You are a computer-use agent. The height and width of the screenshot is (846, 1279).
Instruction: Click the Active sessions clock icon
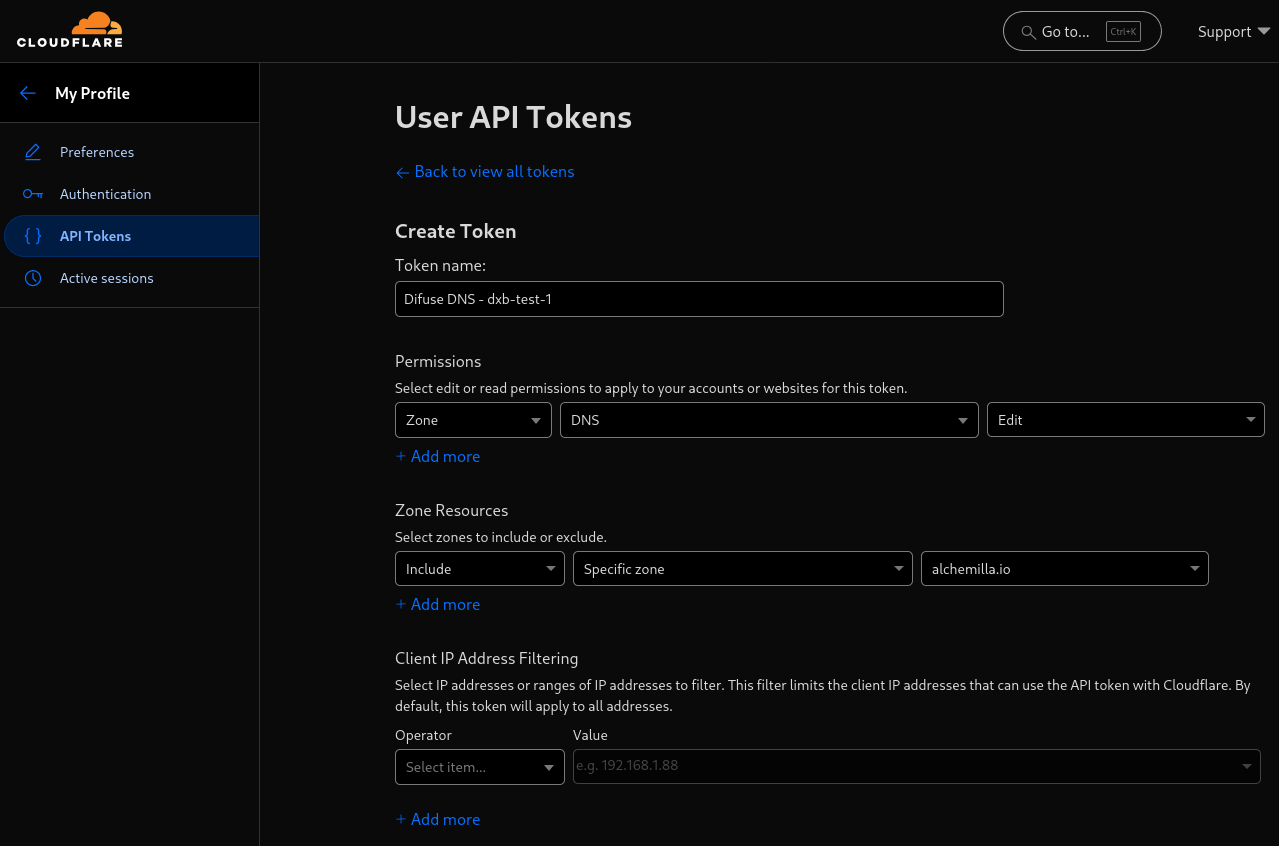[33, 278]
